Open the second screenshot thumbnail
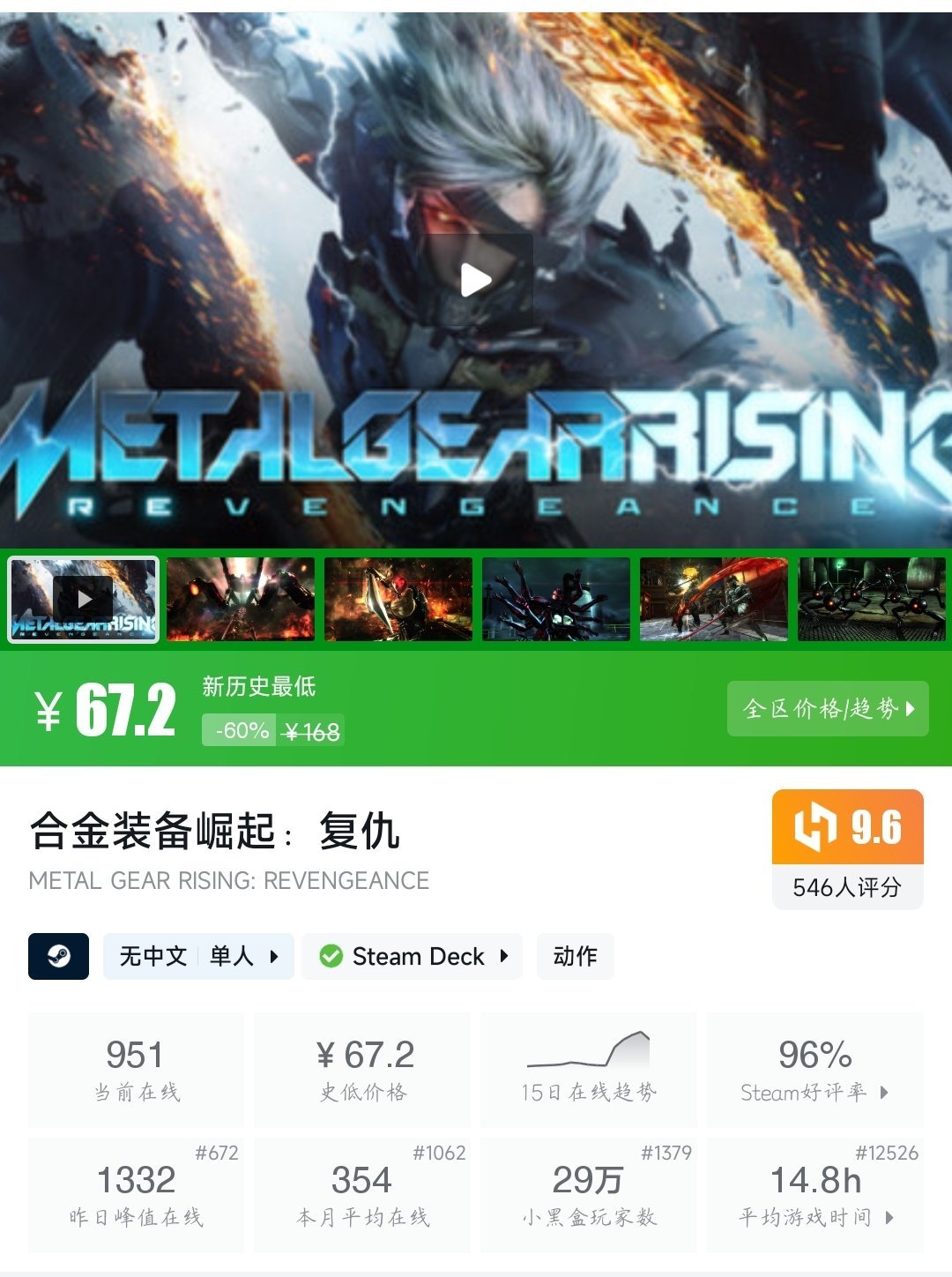Image resolution: width=952 pixels, height=1277 pixels. tap(241, 599)
